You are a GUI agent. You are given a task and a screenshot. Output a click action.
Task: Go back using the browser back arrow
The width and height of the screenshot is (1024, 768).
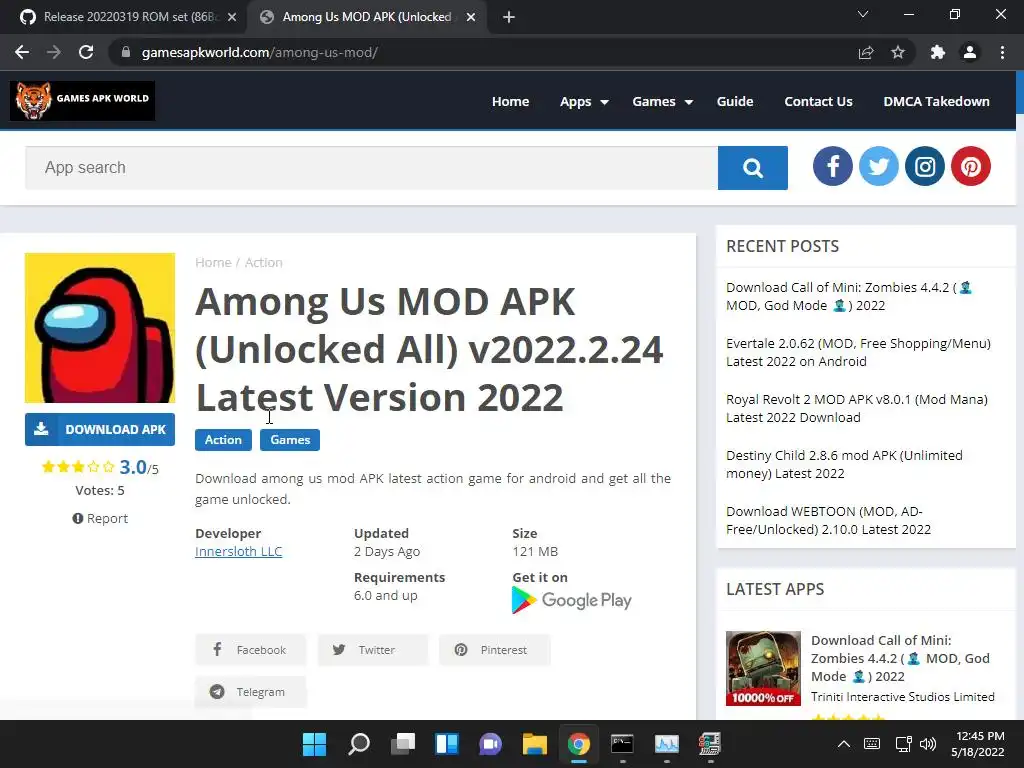click(22, 52)
